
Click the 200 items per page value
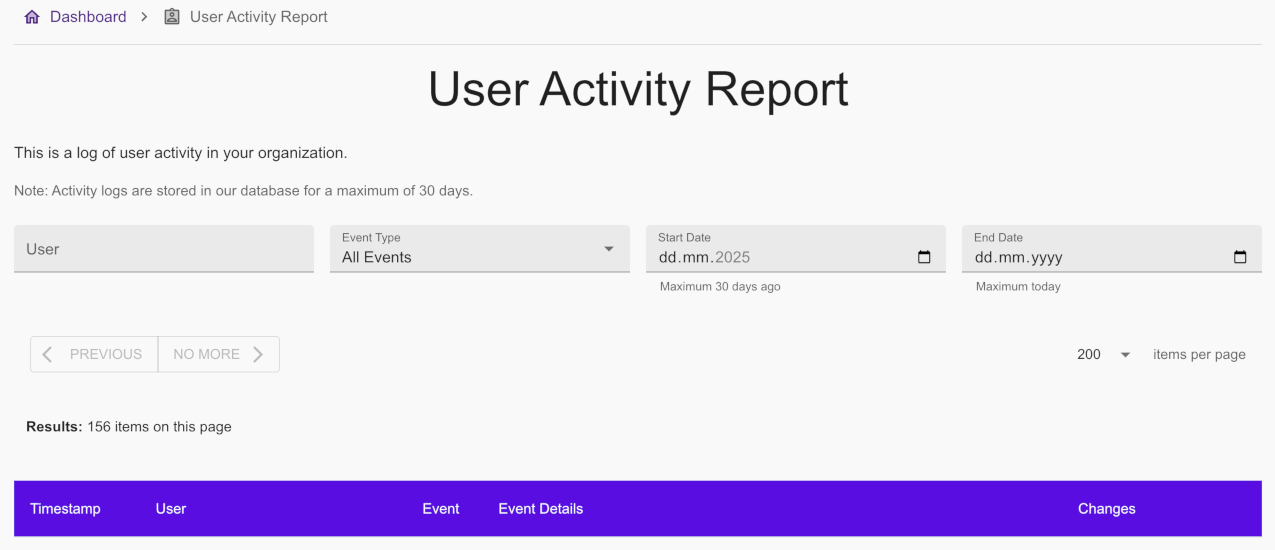click(1089, 354)
